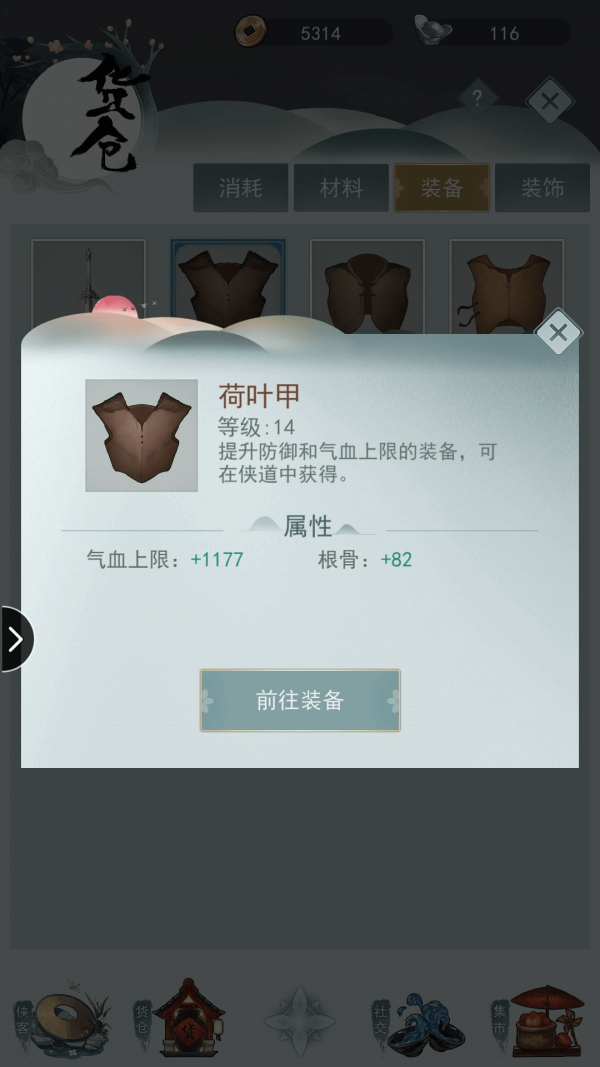Open the 社交 social wave icon
Image resolution: width=600 pixels, height=1067 pixels.
(x=420, y=1019)
